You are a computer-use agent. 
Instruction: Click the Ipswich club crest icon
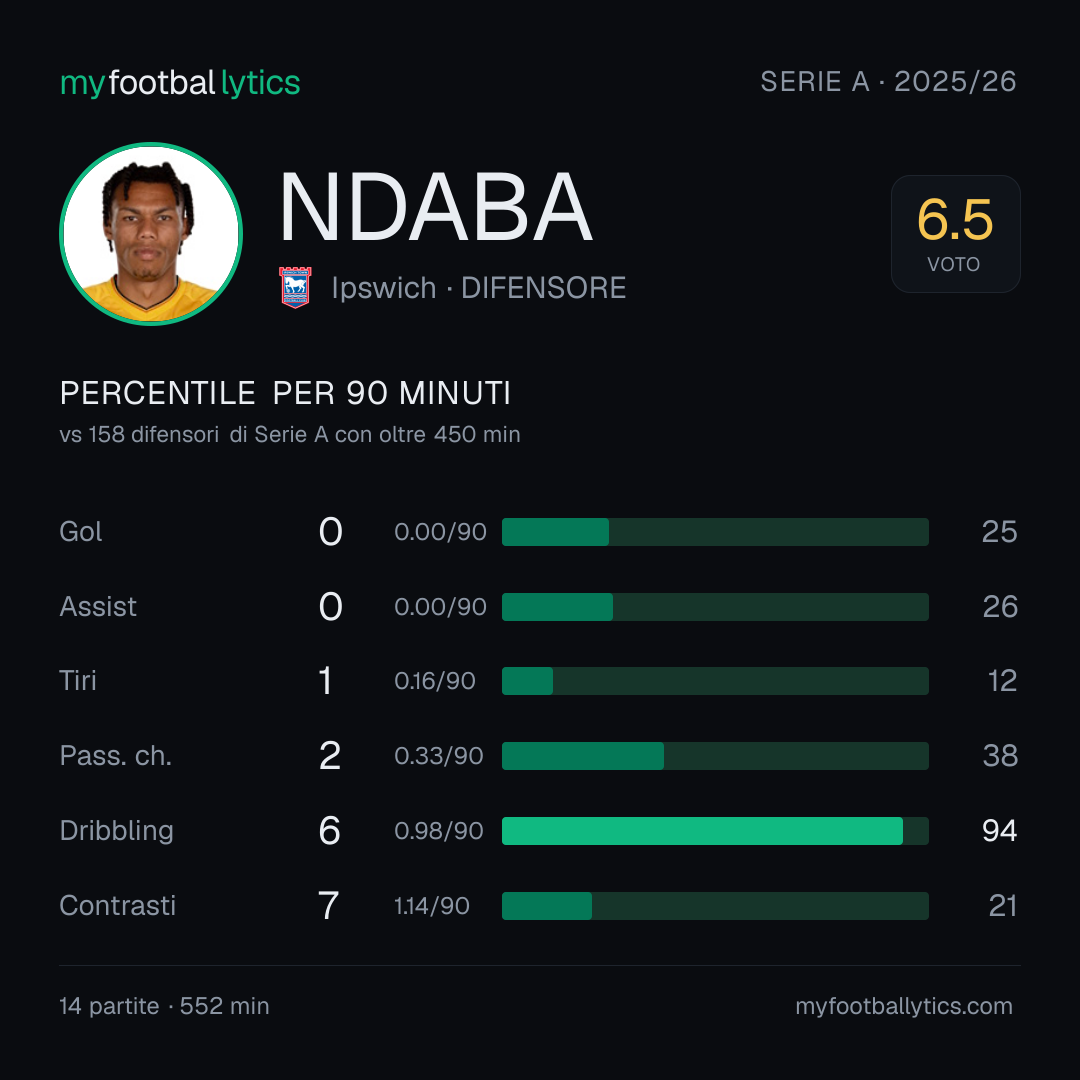(x=295, y=287)
